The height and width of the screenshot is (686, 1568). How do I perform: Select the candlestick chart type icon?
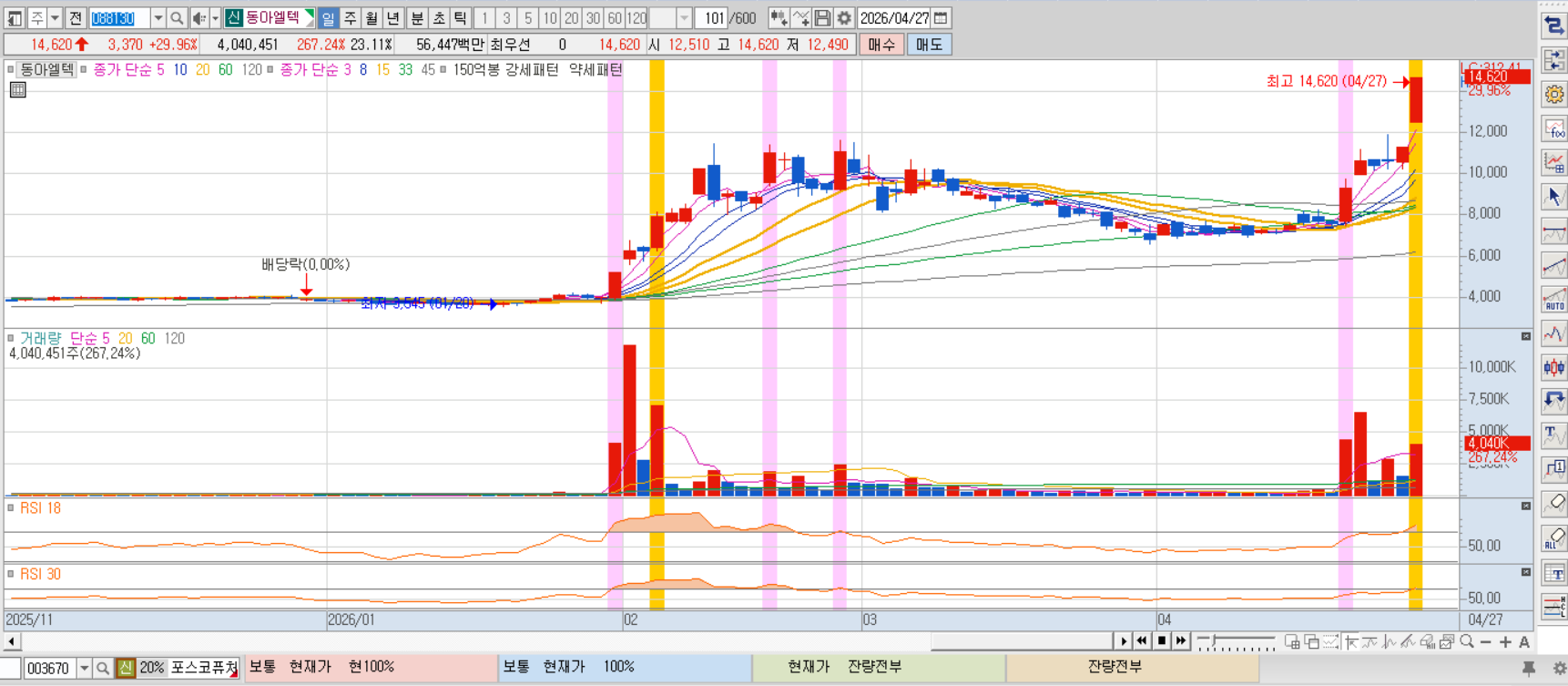pos(1553,368)
